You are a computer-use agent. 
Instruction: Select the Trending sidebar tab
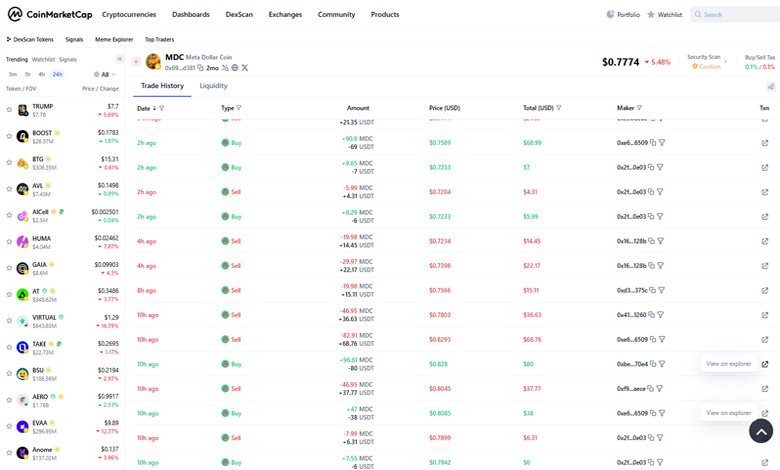17,59
